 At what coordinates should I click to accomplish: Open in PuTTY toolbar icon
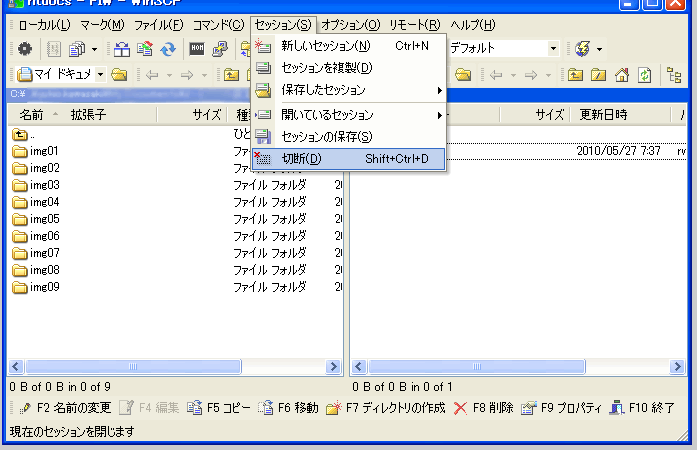220,48
